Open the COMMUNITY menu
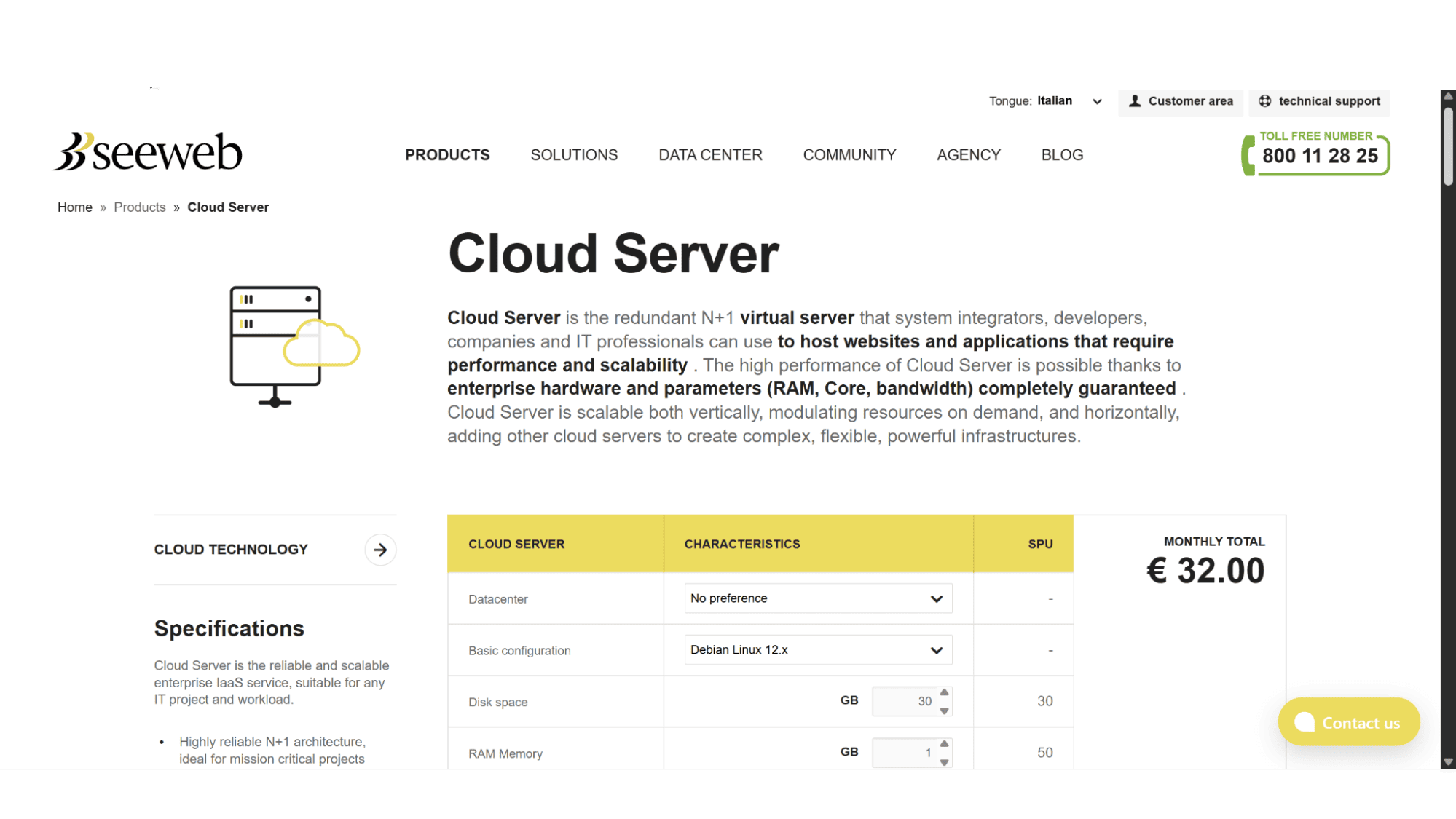1456x819 pixels. 849,155
